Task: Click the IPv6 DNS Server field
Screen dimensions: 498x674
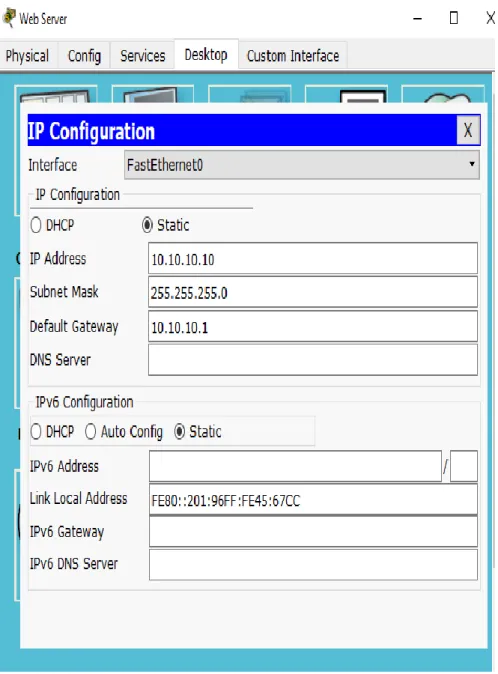Action: (x=313, y=564)
